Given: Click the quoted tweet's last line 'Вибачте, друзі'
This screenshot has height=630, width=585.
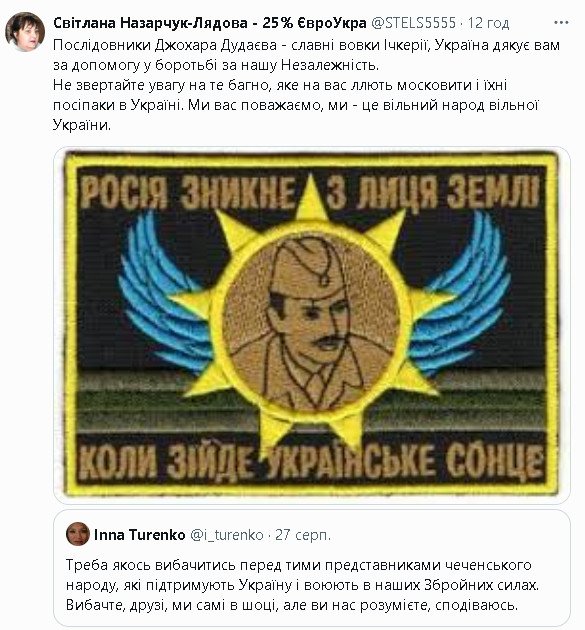Looking at the screenshot, I should [292, 605].
